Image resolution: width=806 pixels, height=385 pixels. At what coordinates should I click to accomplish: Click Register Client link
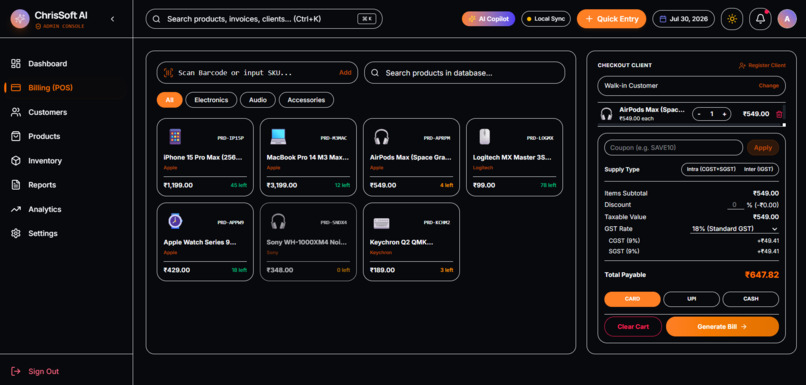[762, 65]
